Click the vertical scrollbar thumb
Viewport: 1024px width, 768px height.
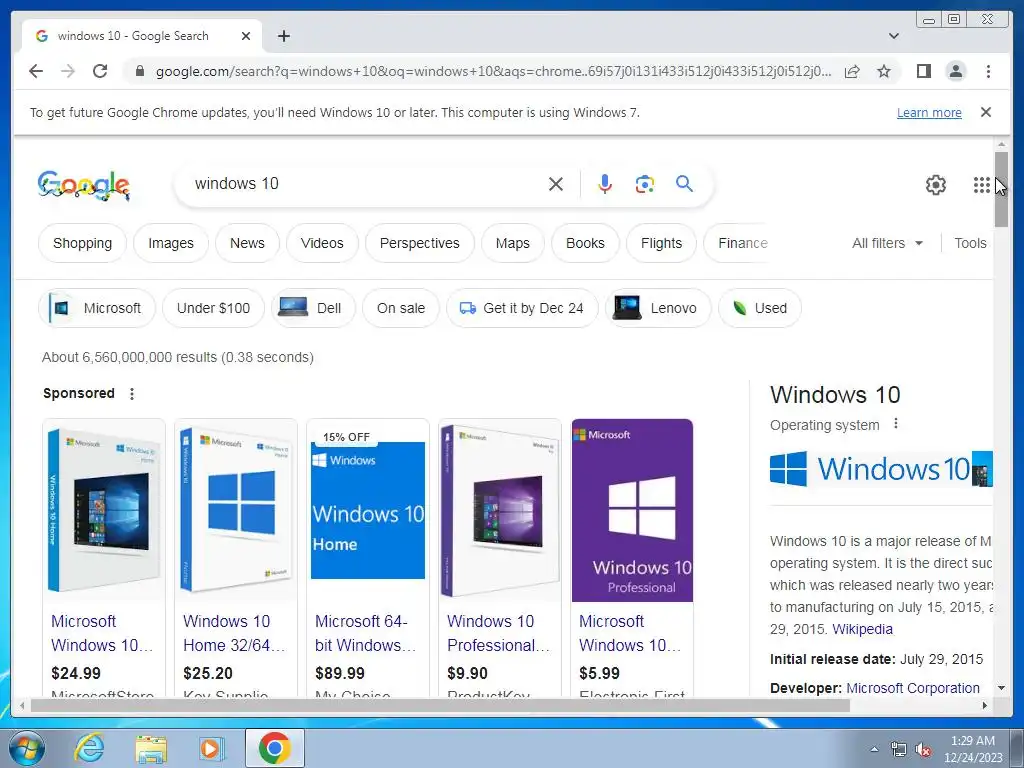(1001, 189)
